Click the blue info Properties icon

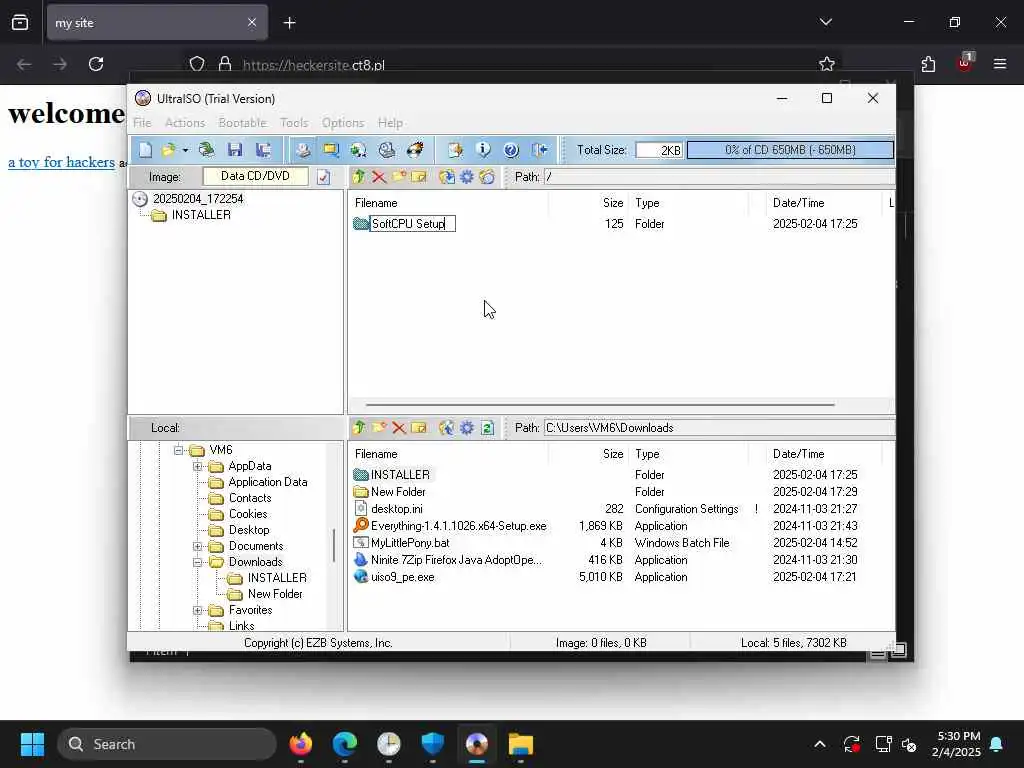[x=483, y=150]
